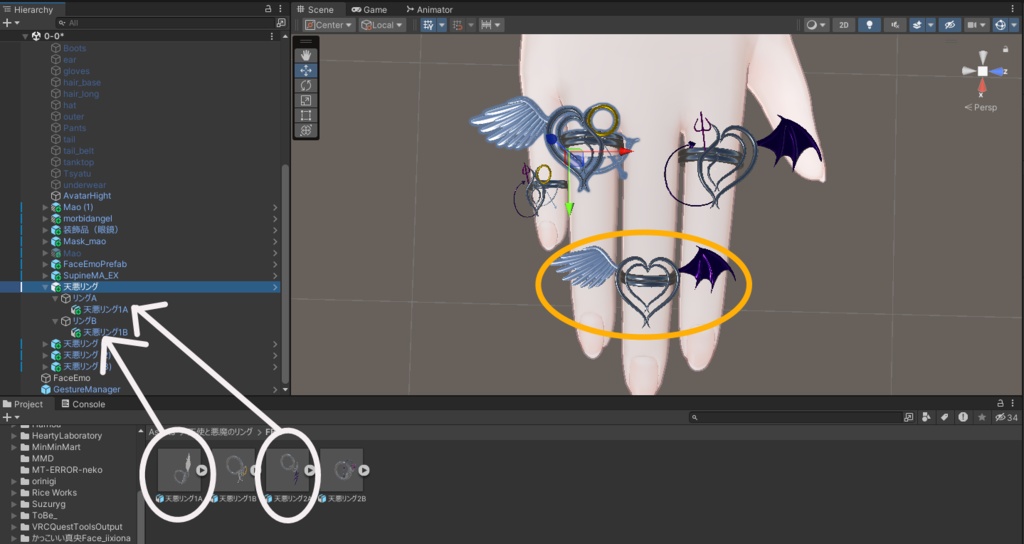The width and height of the screenshot is (1024, 544).
Task: Search by label tag icon in Project
Action: pos(944,417)
